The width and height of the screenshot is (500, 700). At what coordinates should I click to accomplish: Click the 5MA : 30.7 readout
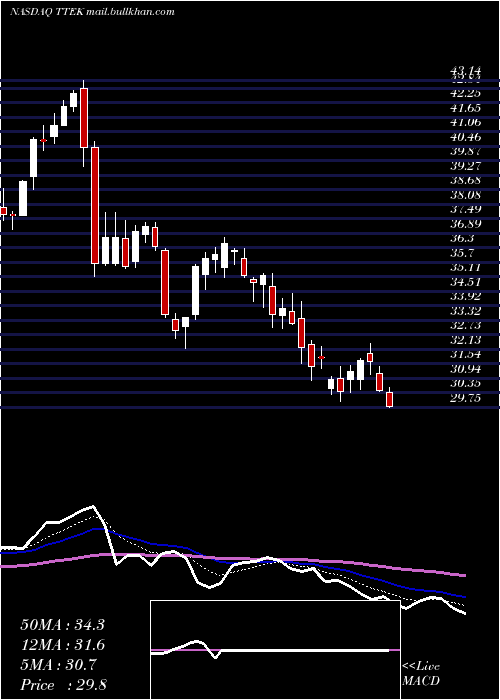59,665
